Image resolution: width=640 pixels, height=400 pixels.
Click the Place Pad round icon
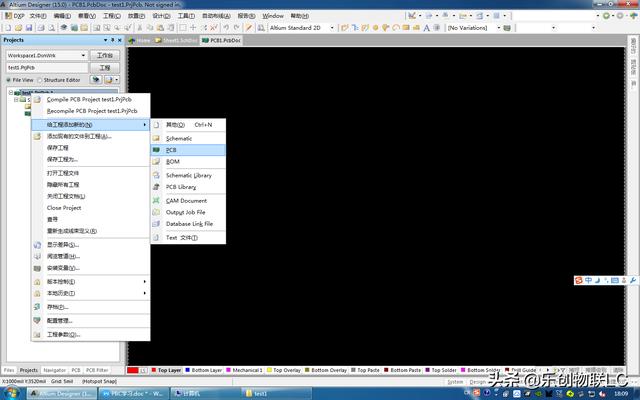click(375, 28)
